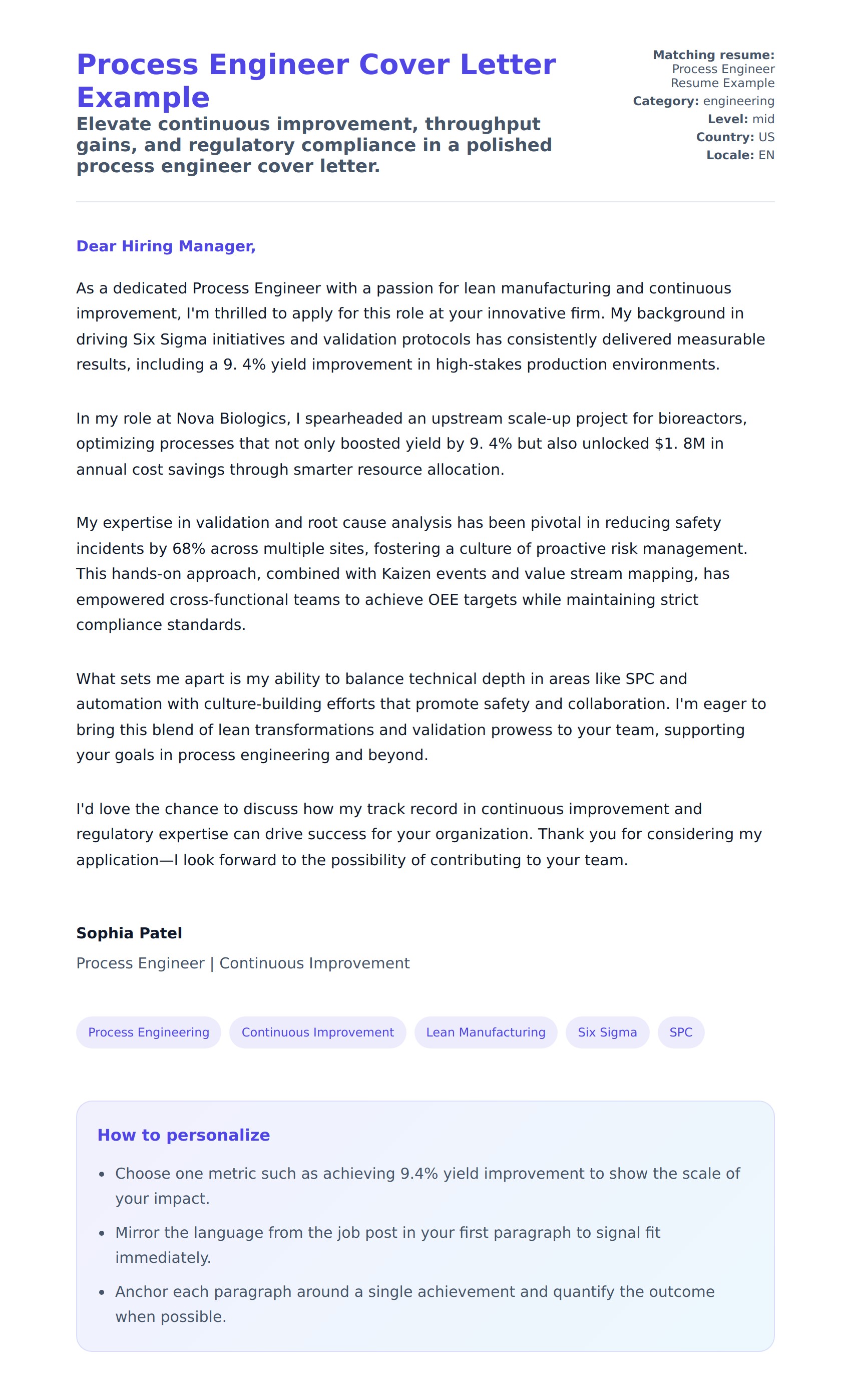The height and width of the screenshot is (1400, 851).
Task: Click the tip about anchoring each paragraph
Action: (413, 1304)
